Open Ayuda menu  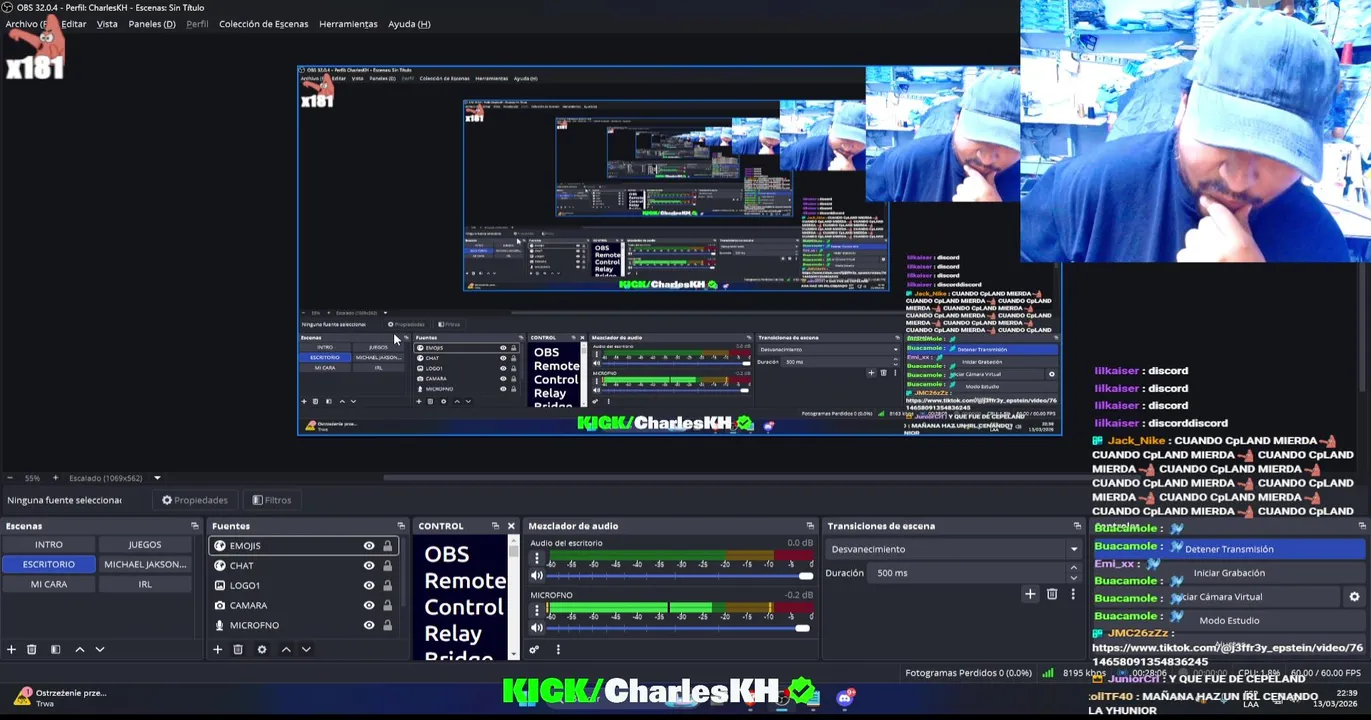click(x=409, y=24)
